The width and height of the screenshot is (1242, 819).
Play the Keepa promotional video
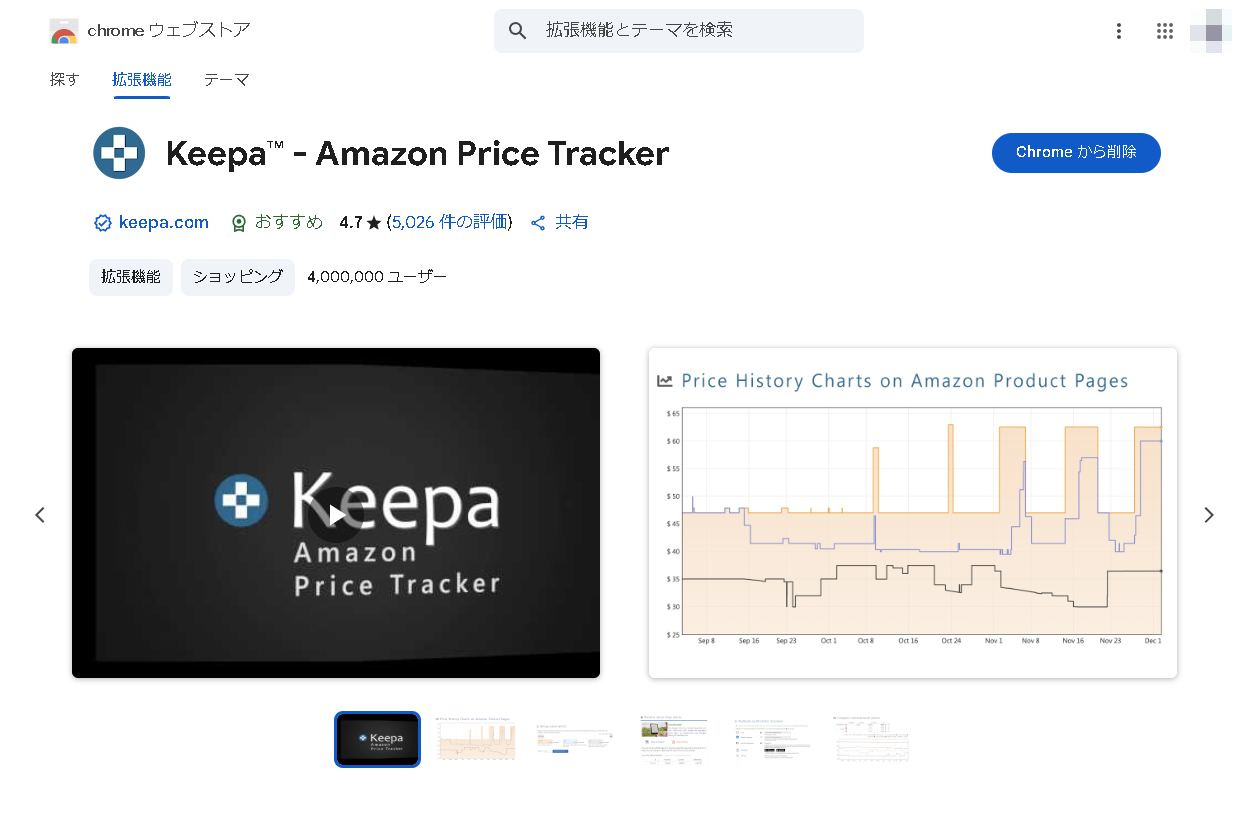point(335,513)
